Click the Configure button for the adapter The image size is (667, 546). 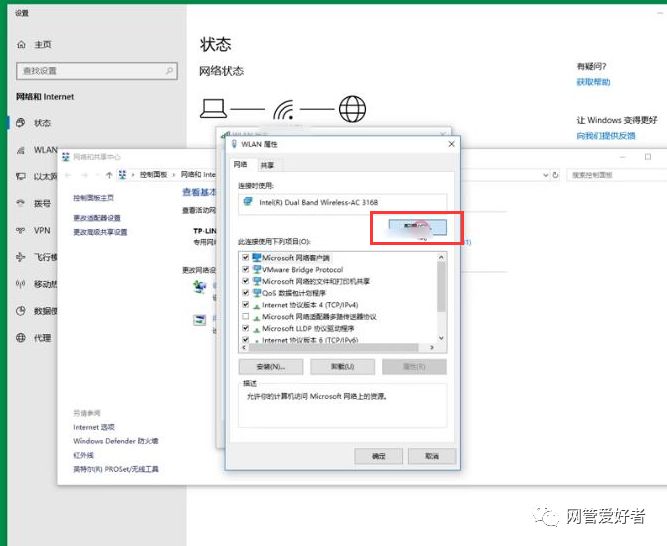tap(417, 227)
